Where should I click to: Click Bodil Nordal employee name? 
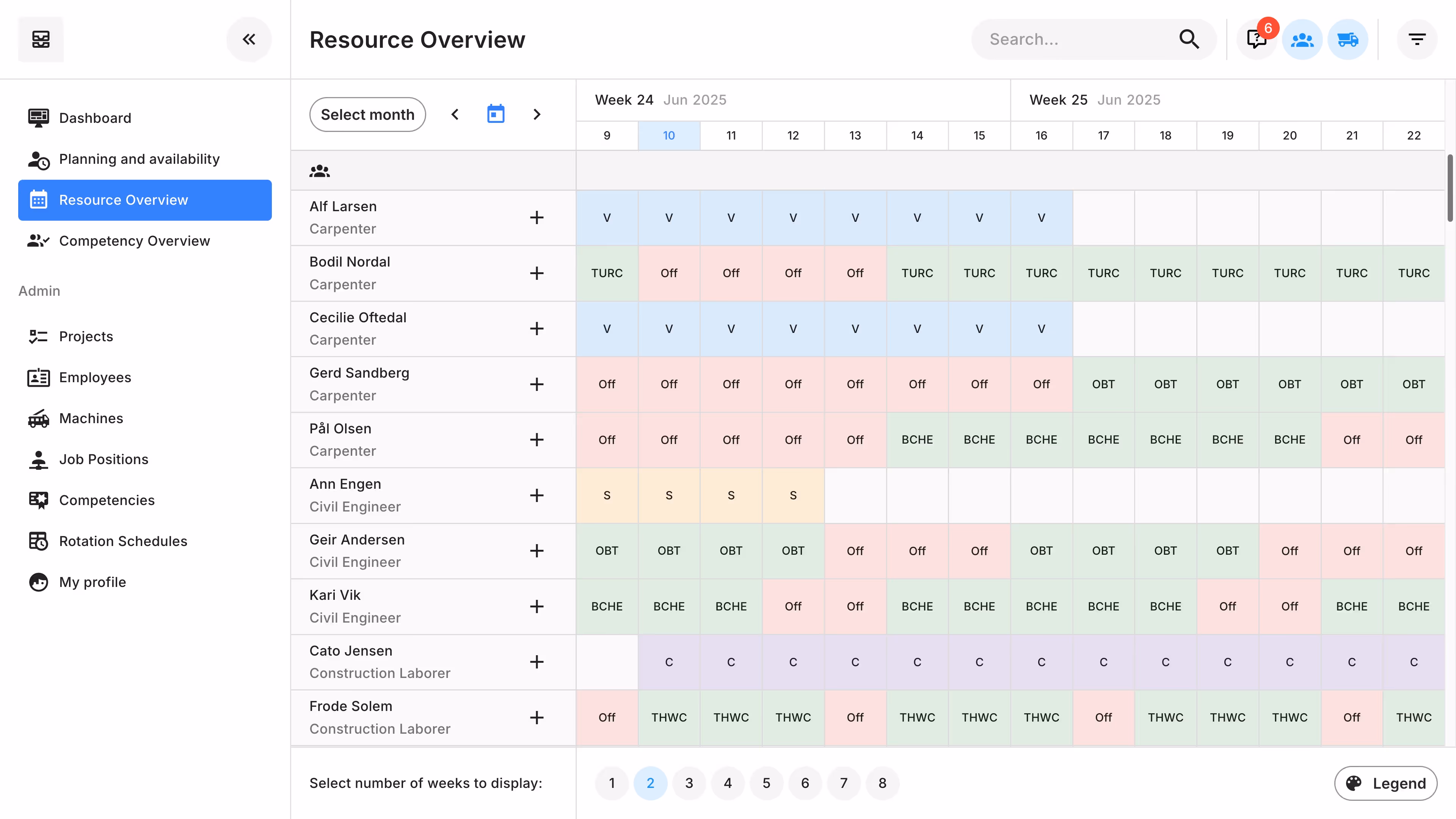[x=349, y=262]
